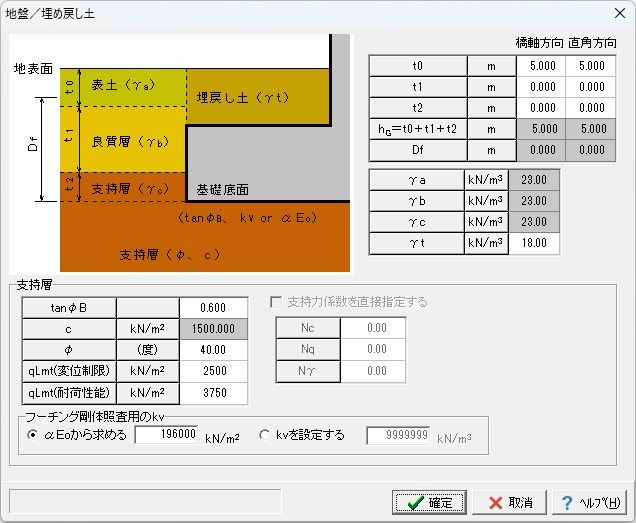Viewport: 636px width, 523px height.
Task: Edit t1 橋軸方向 value 0.000
Action: click(541, 87)
